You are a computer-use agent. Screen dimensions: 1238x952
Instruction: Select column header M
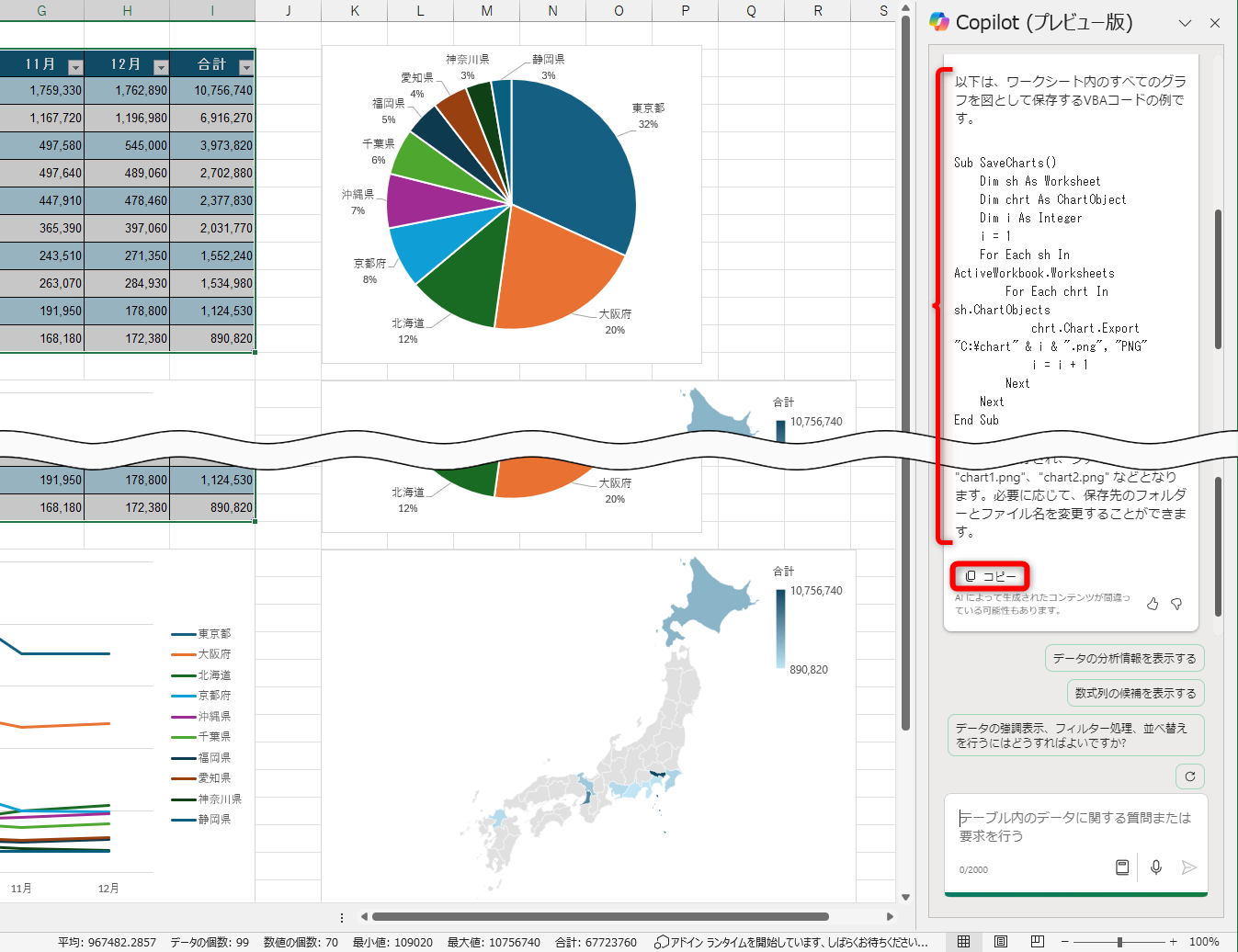(x=486, y=11)
